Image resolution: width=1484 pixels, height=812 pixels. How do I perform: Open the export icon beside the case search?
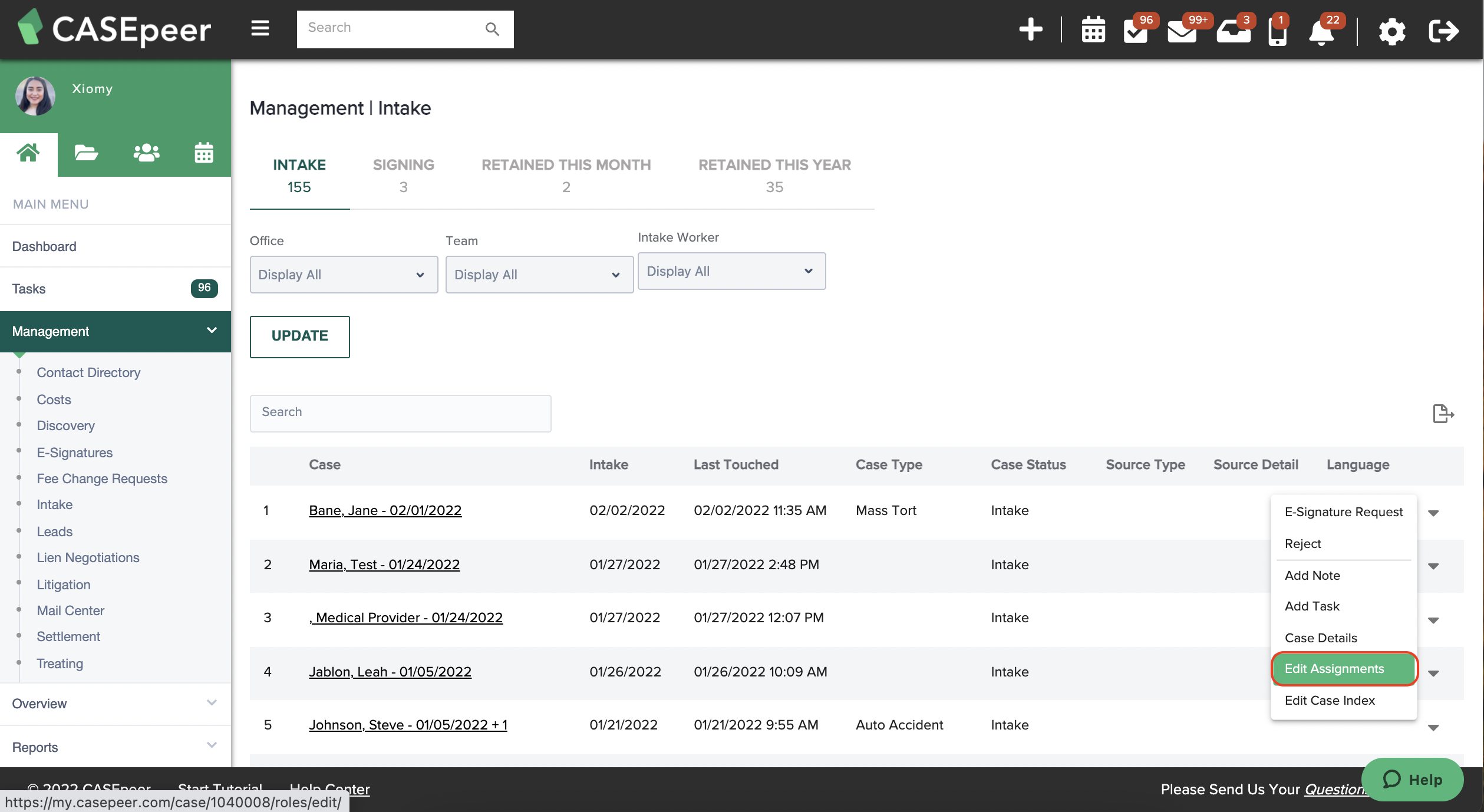click(x=1443, y=413)
